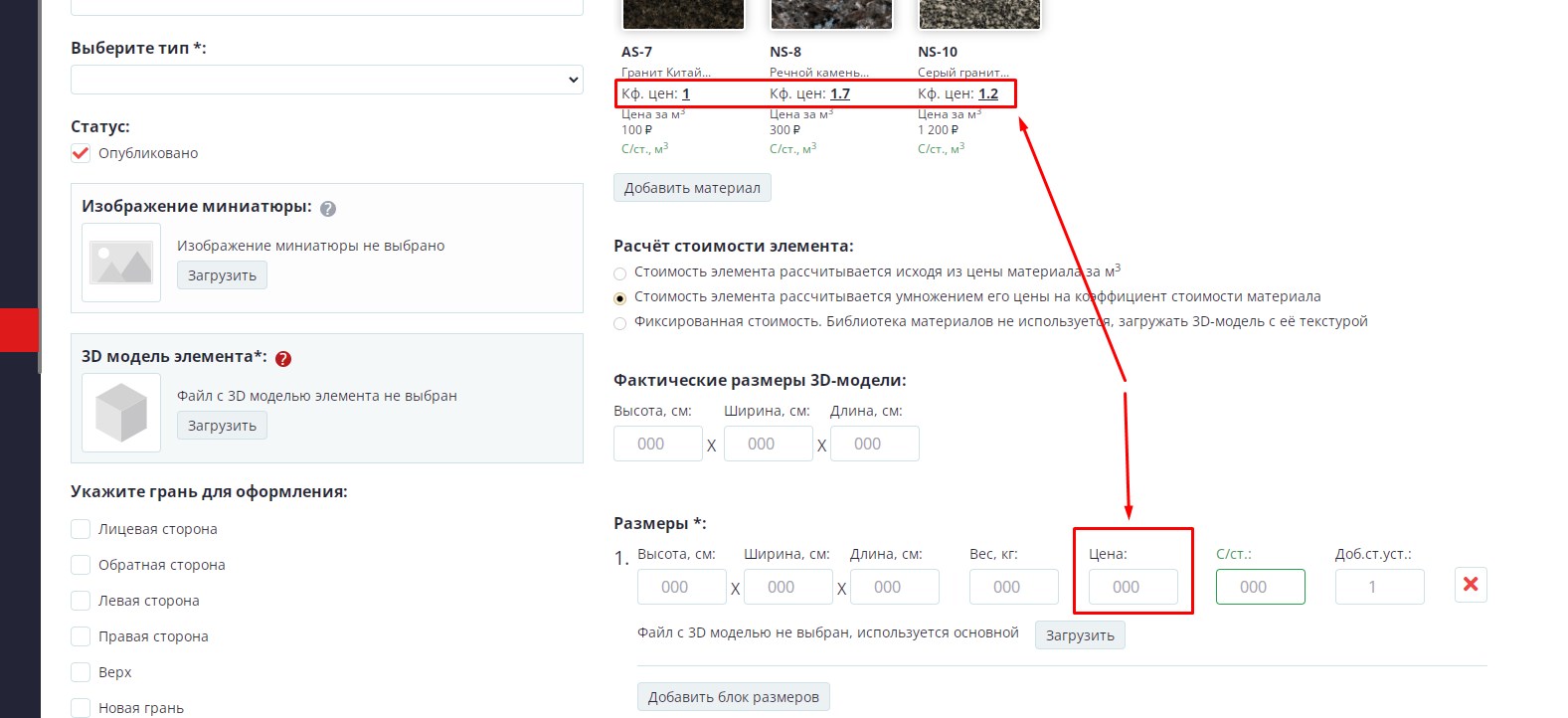Focus the Вес, кг field
Viewport: 1568px width, 718px height.
pyautogui.click(x=1014, y=587)
